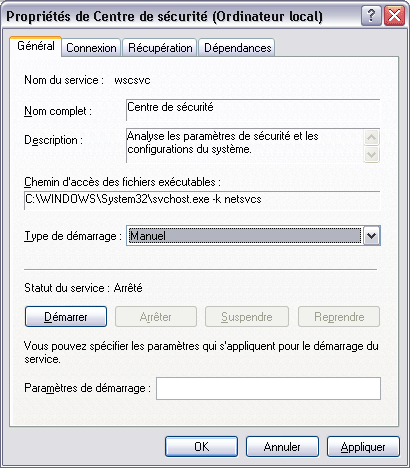
Task: Close the Propriétés de Centre de sécurité dialog
Action: [394, 16]
